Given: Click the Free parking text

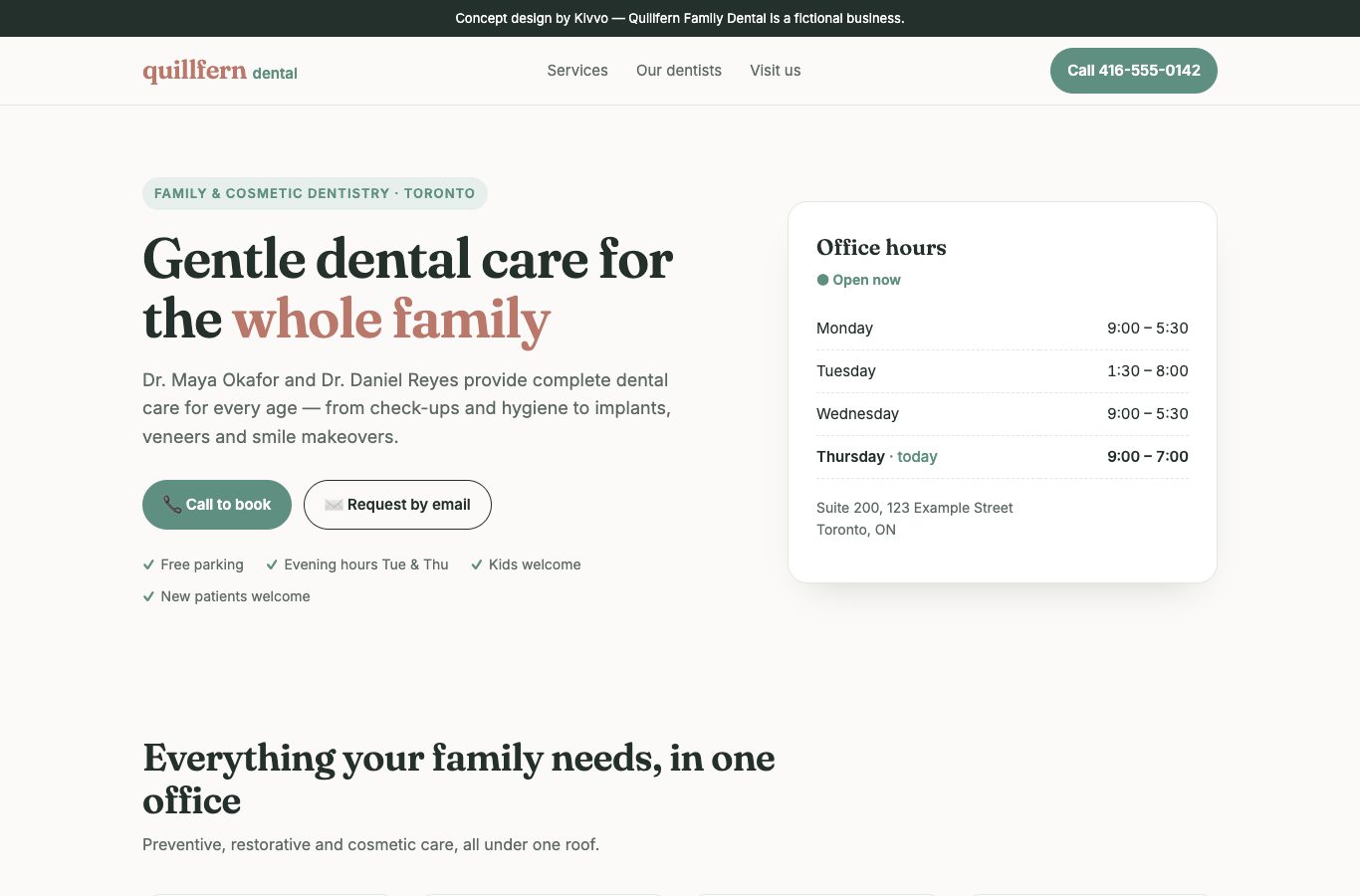Looking at the screenshot, I should click(x=202, y=564).
